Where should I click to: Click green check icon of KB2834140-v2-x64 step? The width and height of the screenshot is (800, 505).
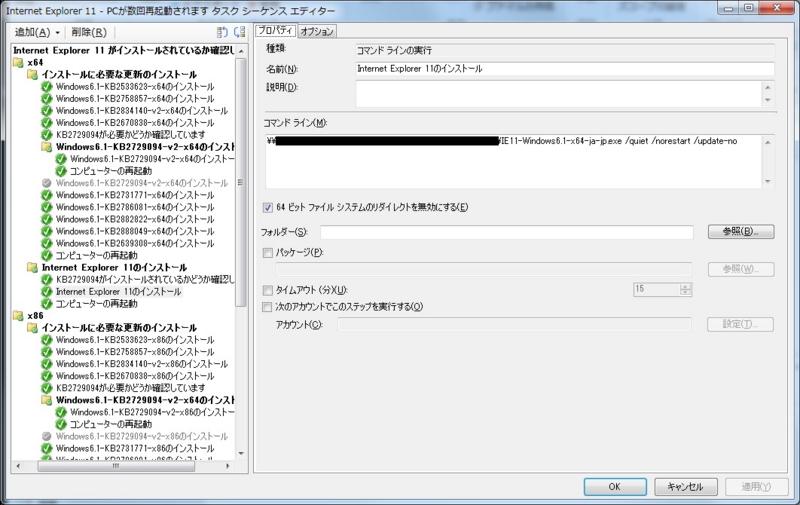(47, 111)
